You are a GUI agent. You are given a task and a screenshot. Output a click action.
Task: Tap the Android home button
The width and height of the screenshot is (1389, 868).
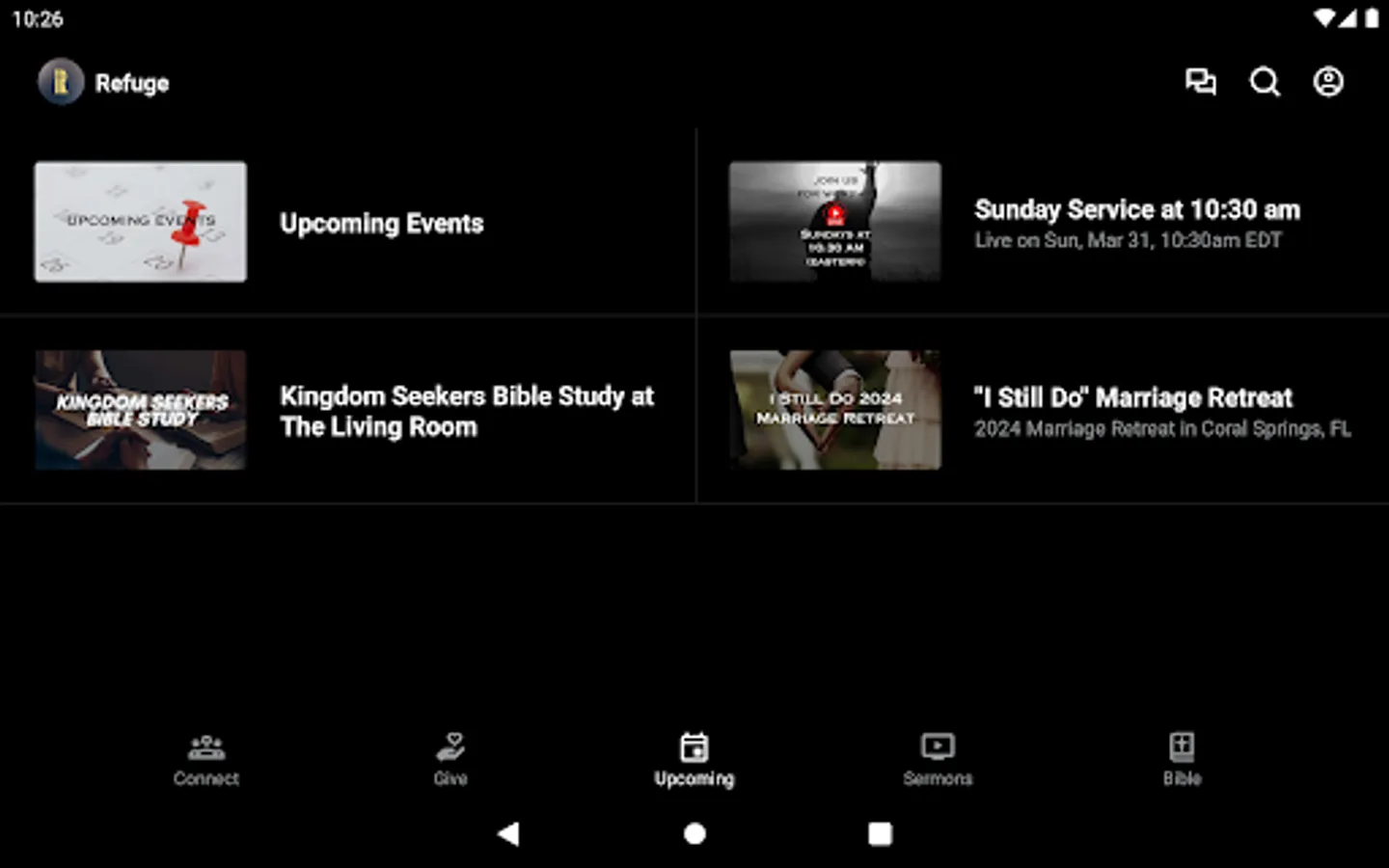point(694,832)
